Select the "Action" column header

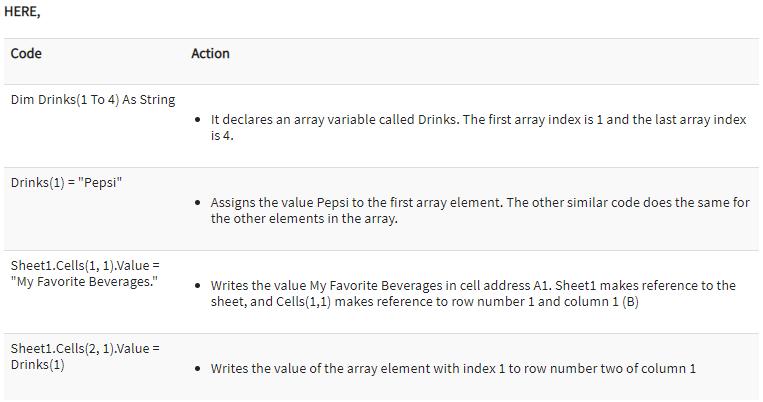tap(210, 53)
